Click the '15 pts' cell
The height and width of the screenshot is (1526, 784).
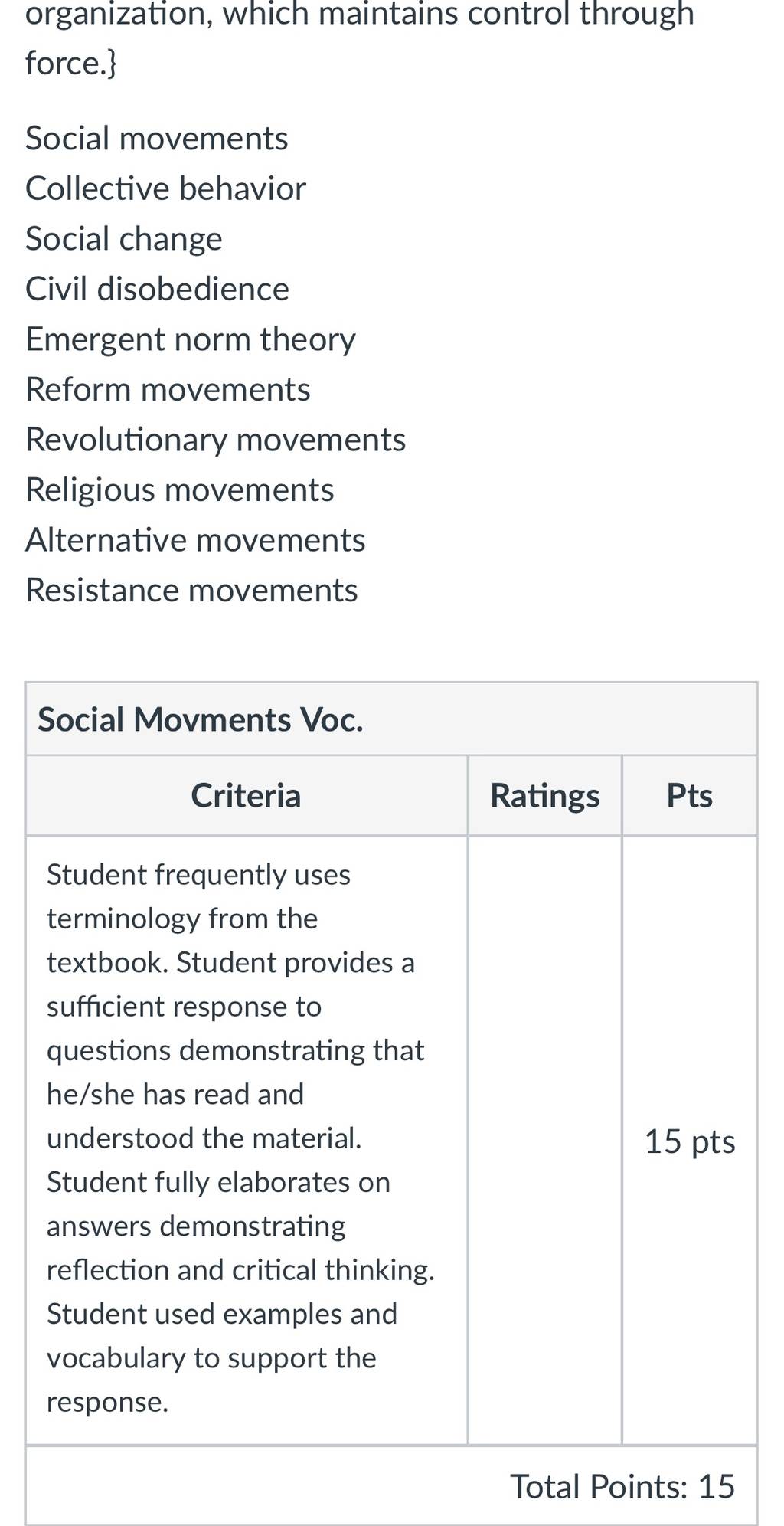point(690,1141)
